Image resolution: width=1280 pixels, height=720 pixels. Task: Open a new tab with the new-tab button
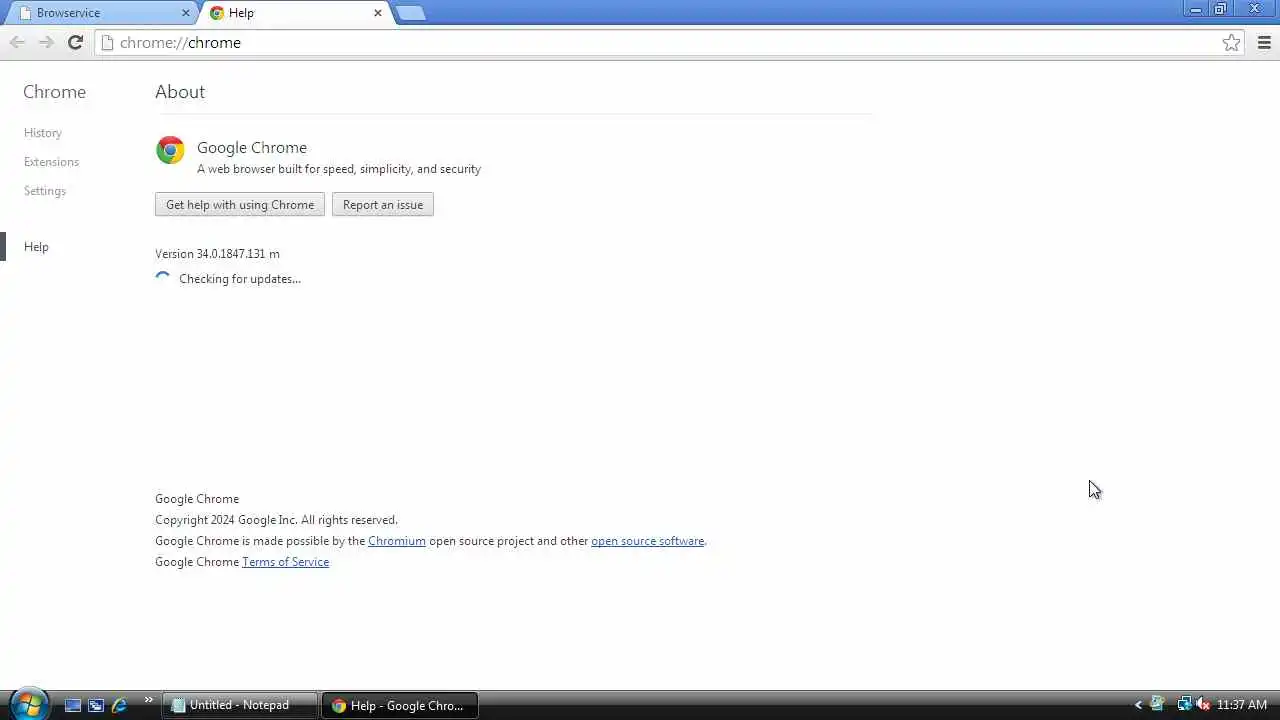(410, 13)
